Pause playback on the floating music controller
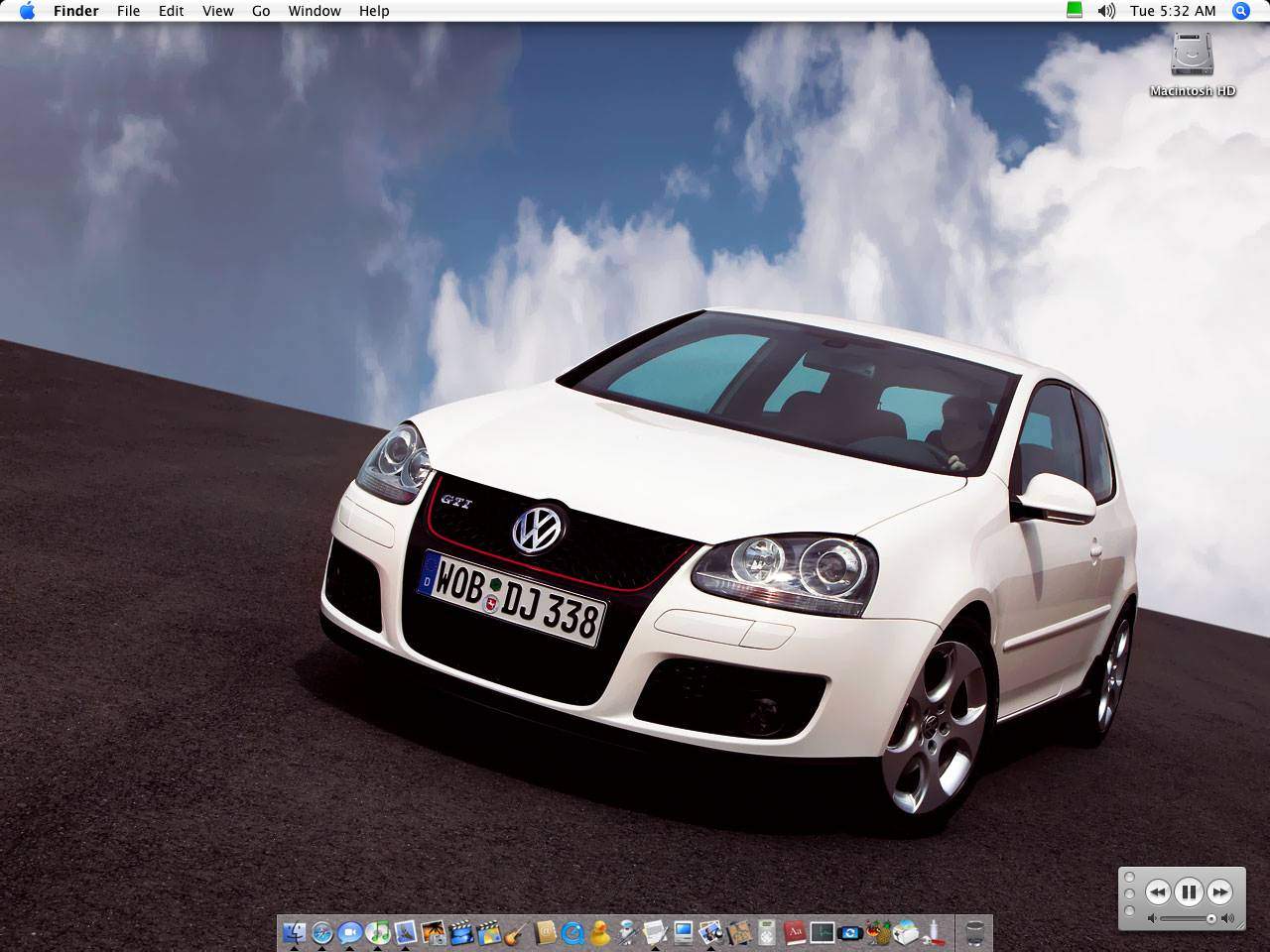The height and width of the screenshot is (952, 1270). pyautogui.click(x=1190, y=892)
